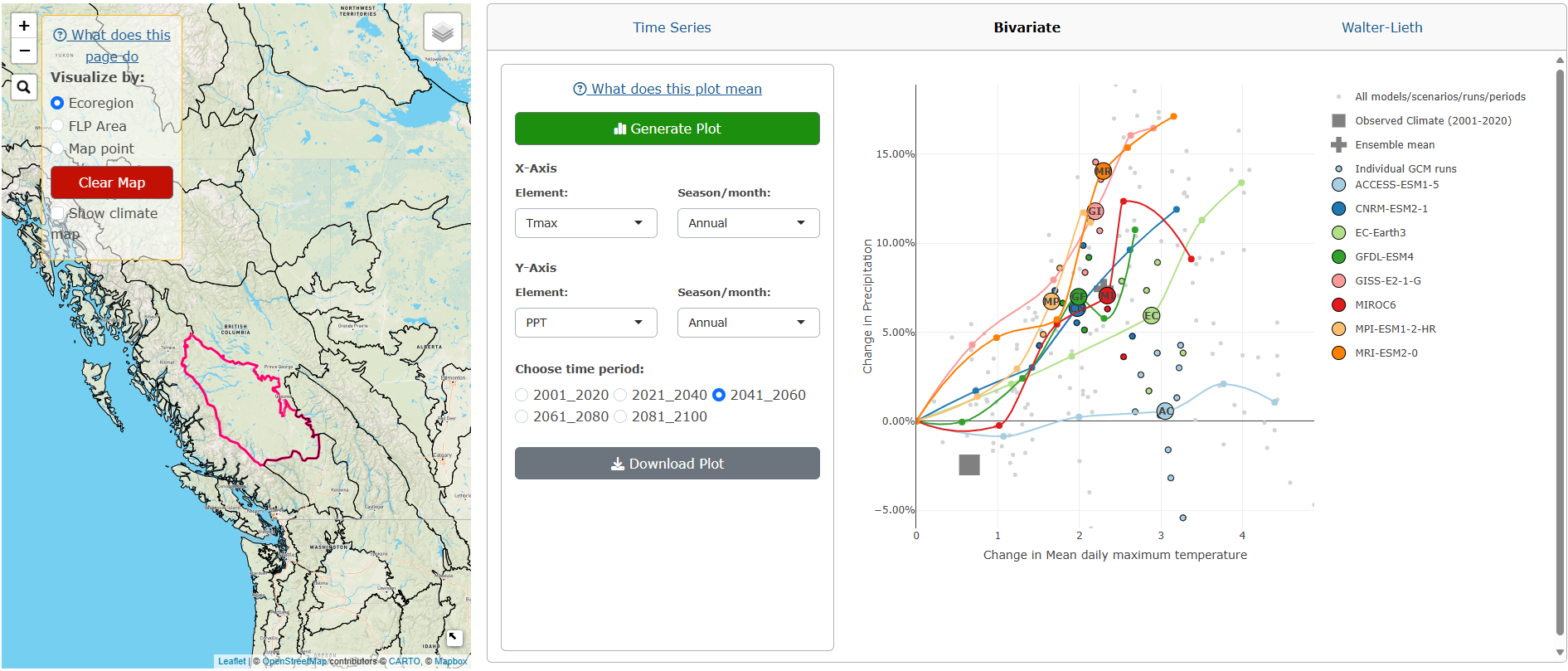The width and height of the screenshot is (1568, 671).
Task: Click the EC-Earth3 legend label
Action: coord(1381,233)
